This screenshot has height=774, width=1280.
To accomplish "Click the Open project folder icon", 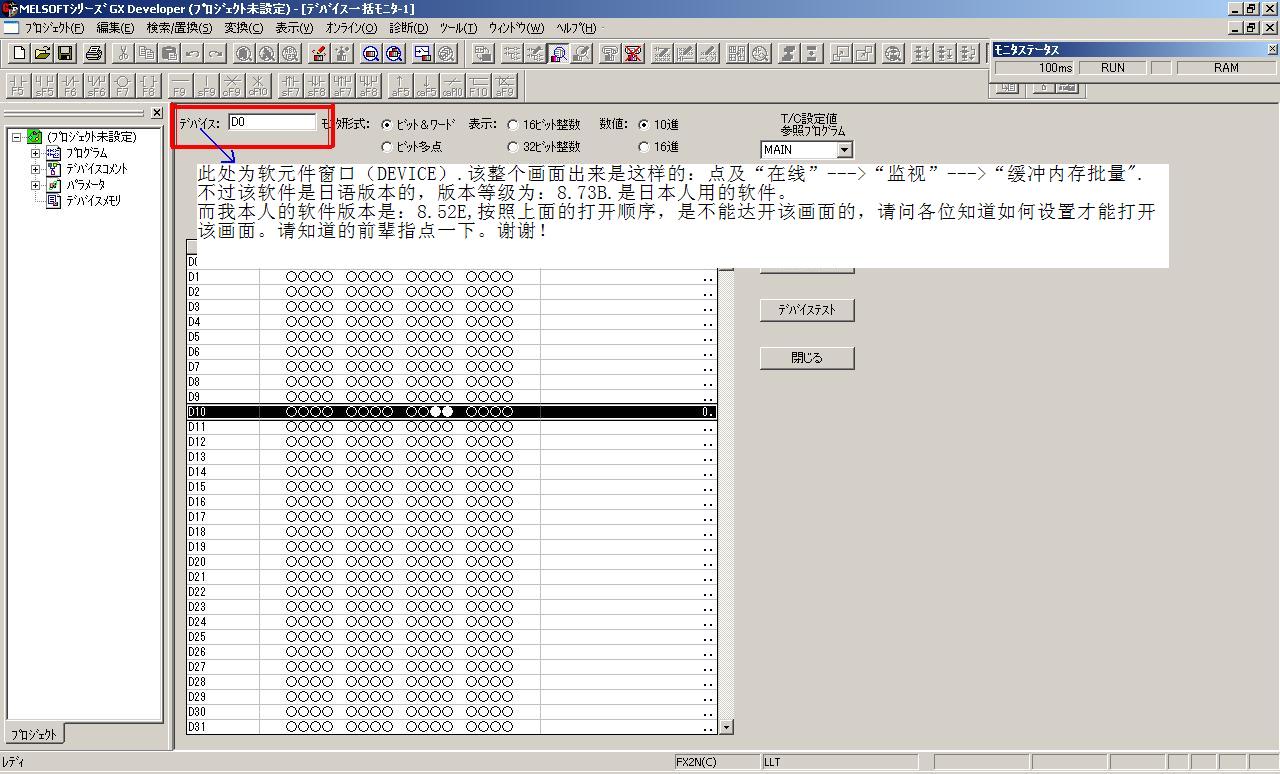I will click(x=41, y=53).
